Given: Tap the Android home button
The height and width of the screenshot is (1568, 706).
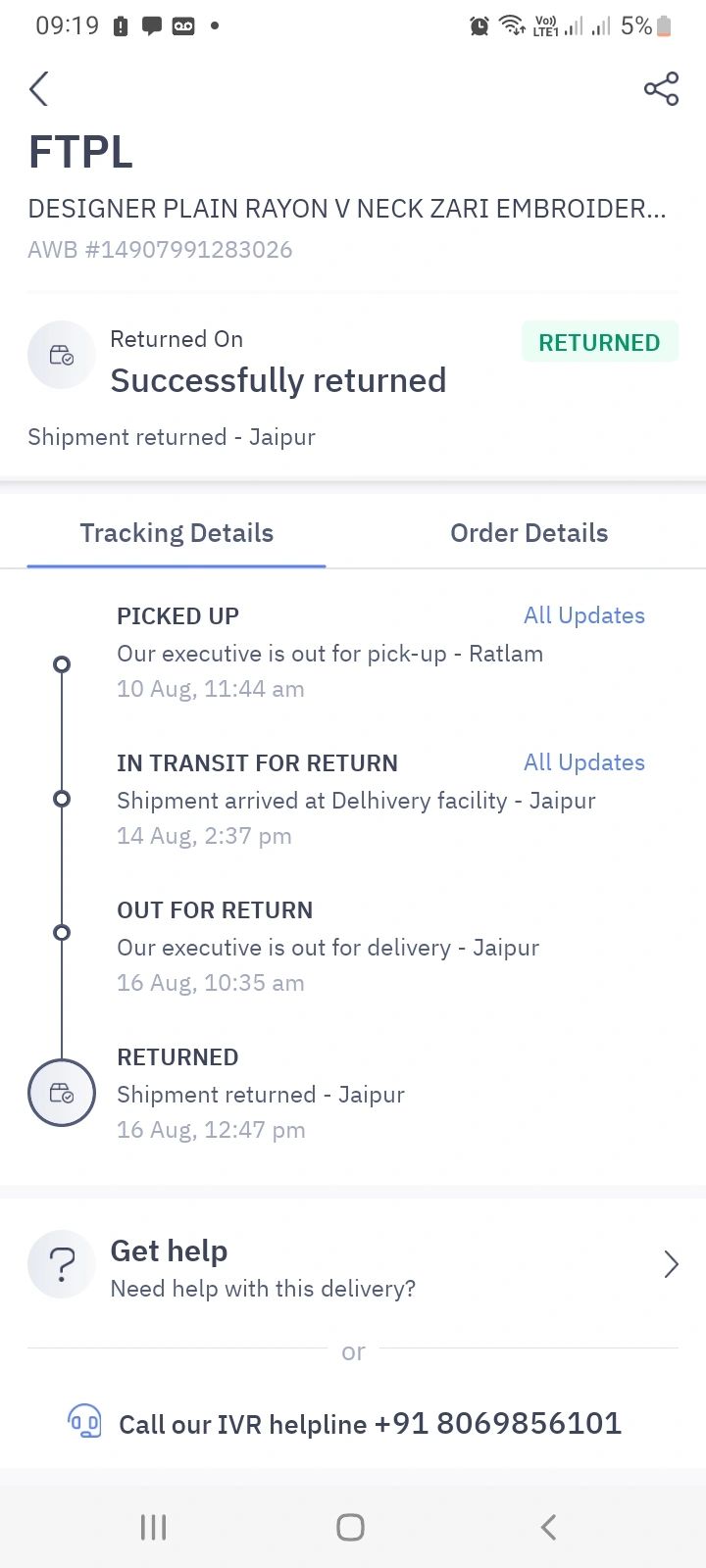Looking at the screenshot, I should pyautogui.click(x=350, y=1527).
